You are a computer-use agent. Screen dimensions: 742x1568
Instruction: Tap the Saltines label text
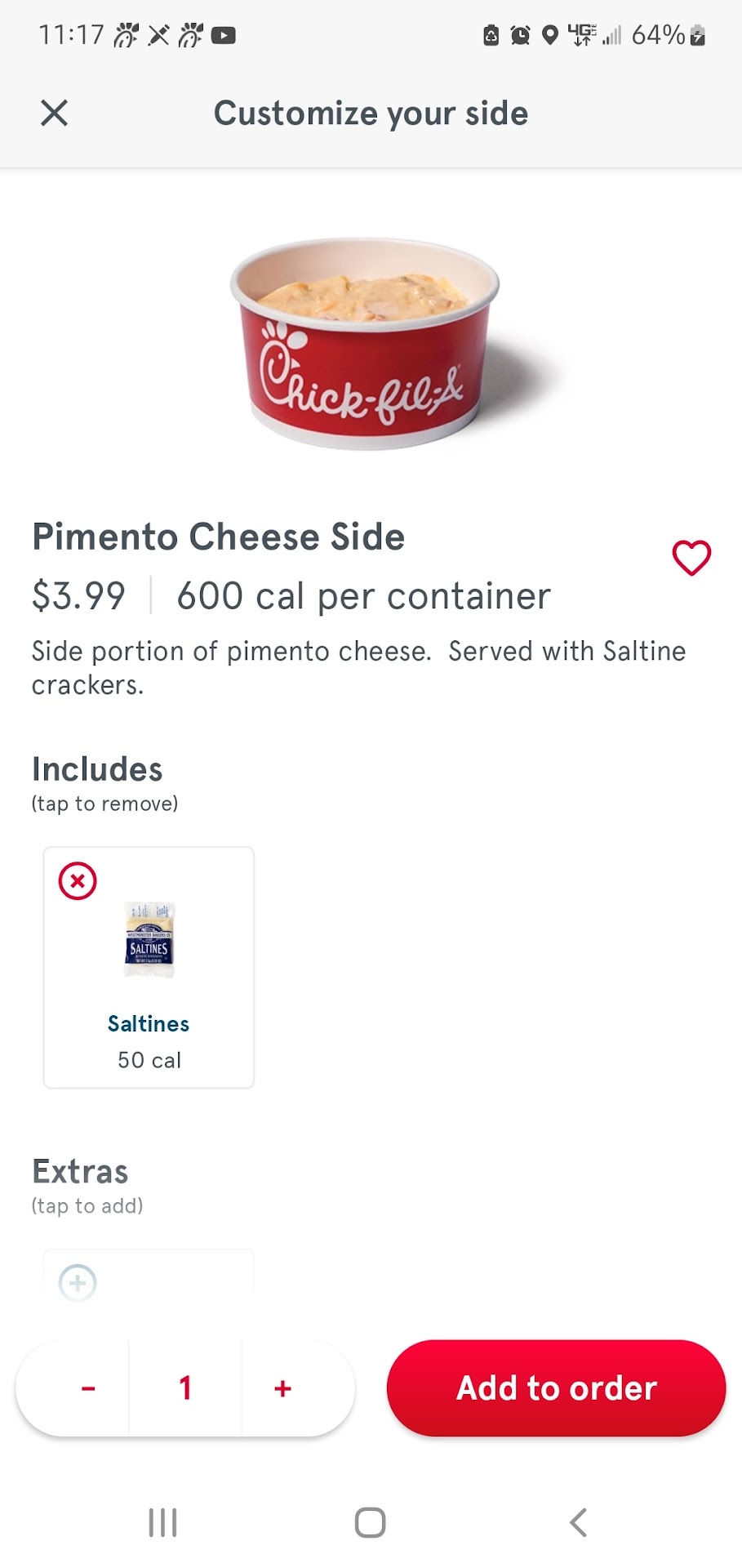[x=149, y=1024]
